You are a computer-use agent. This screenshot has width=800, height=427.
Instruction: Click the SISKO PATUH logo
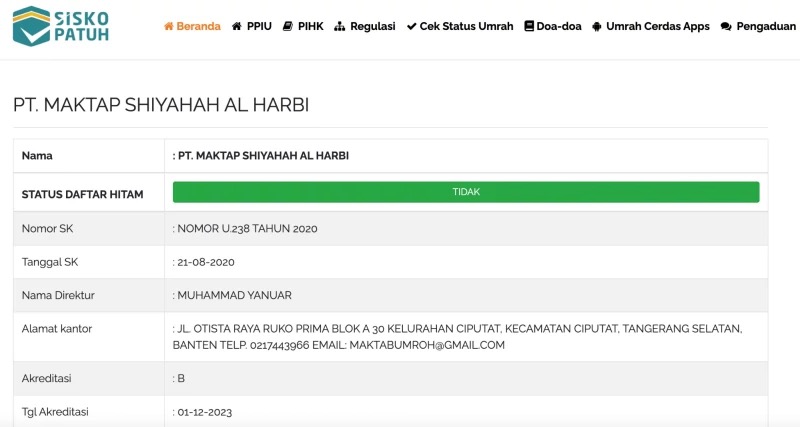click(61, 26)
